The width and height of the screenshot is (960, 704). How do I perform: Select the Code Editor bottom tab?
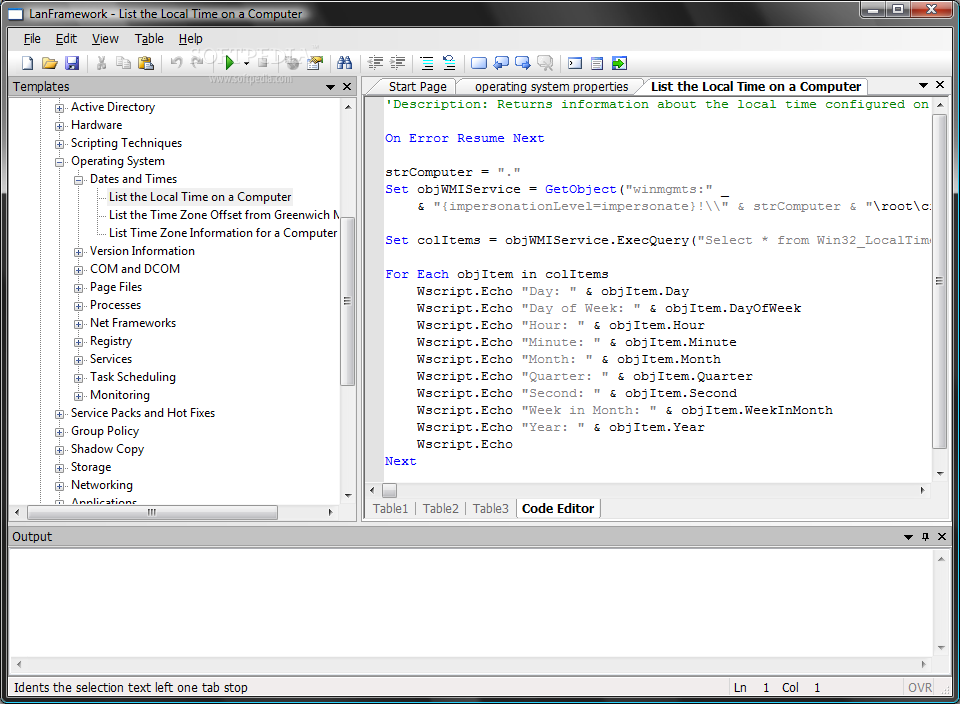click(x=558, y=508)
